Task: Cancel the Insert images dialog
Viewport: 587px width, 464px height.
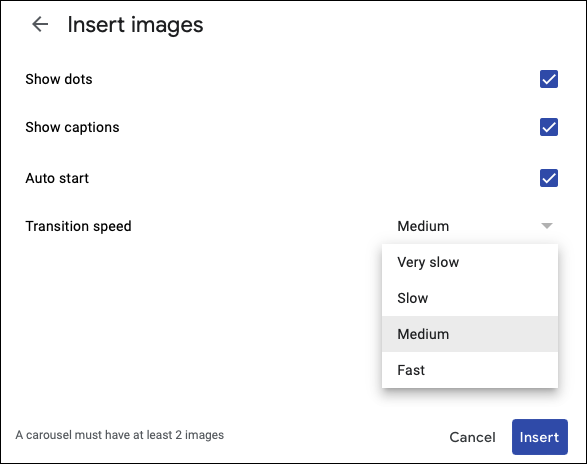Action: pos(472,437)
